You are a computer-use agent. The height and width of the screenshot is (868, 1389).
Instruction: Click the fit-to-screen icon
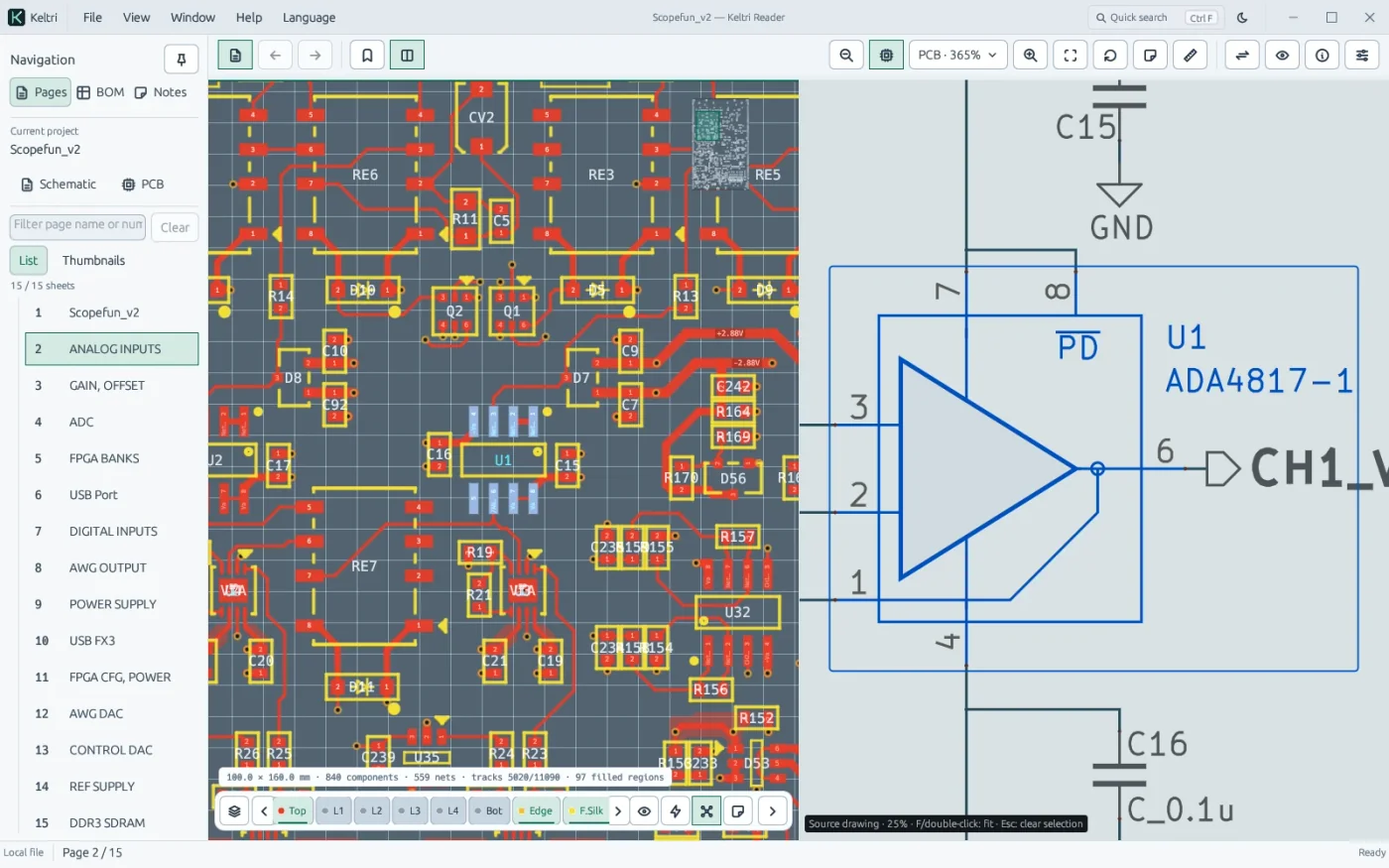click(1071, 56)
